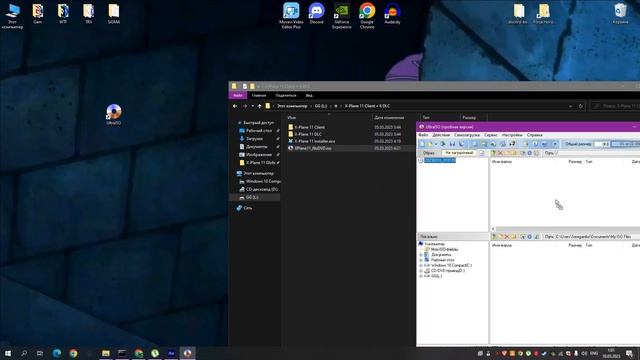This screenshot has height=360, width=640.
Task: Open the 'Самозагрузка' menu in UltraISO
Action: pyautogui.click(x=467, y=135)
